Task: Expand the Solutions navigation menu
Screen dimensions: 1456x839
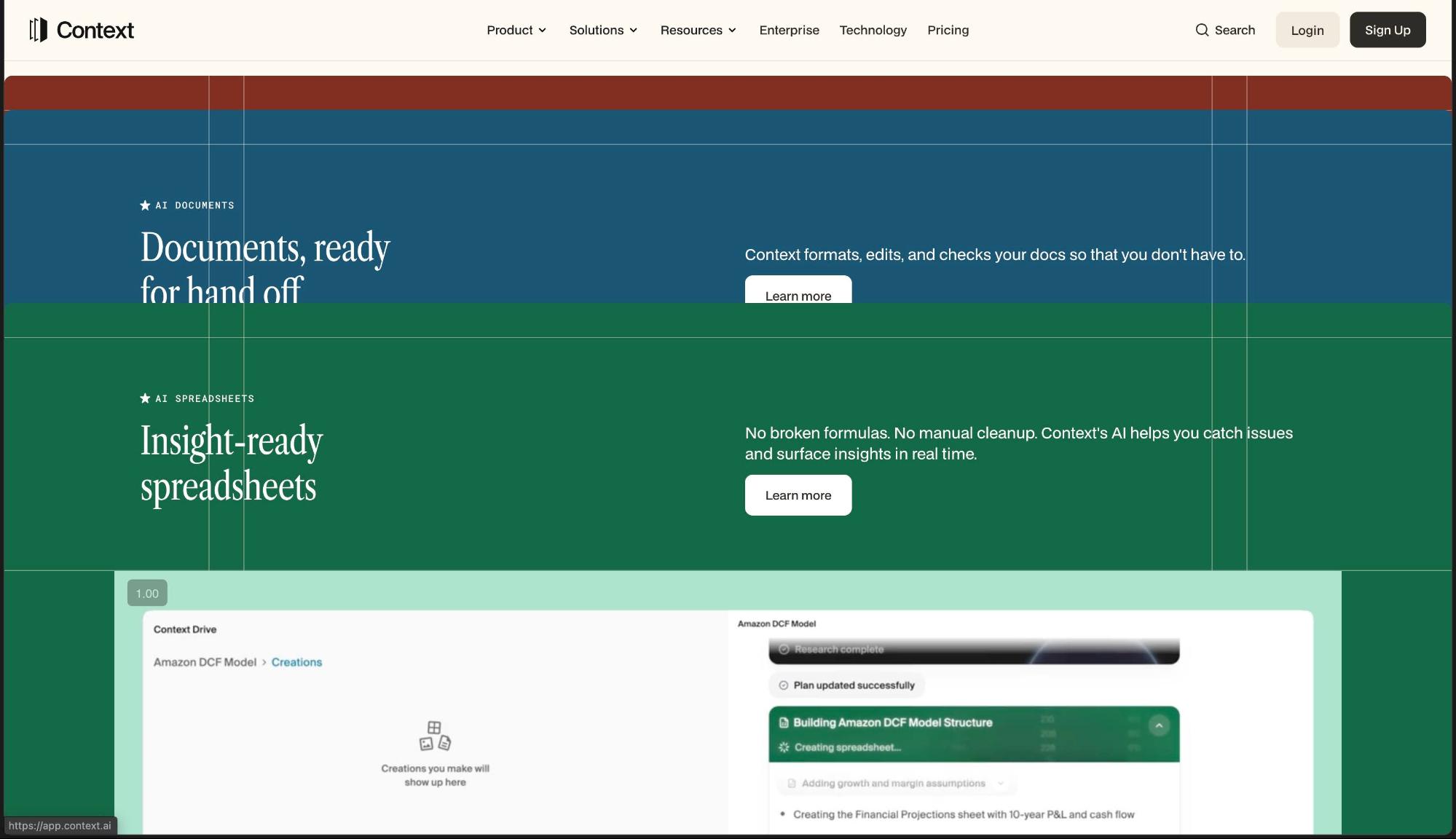Action: tap(603, 30)
